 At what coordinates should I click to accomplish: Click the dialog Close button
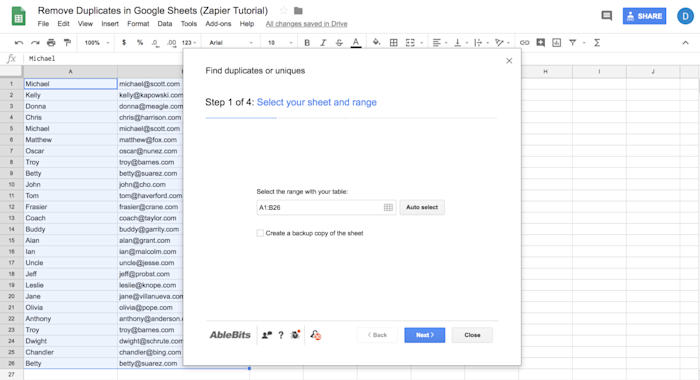click(472, 335)
